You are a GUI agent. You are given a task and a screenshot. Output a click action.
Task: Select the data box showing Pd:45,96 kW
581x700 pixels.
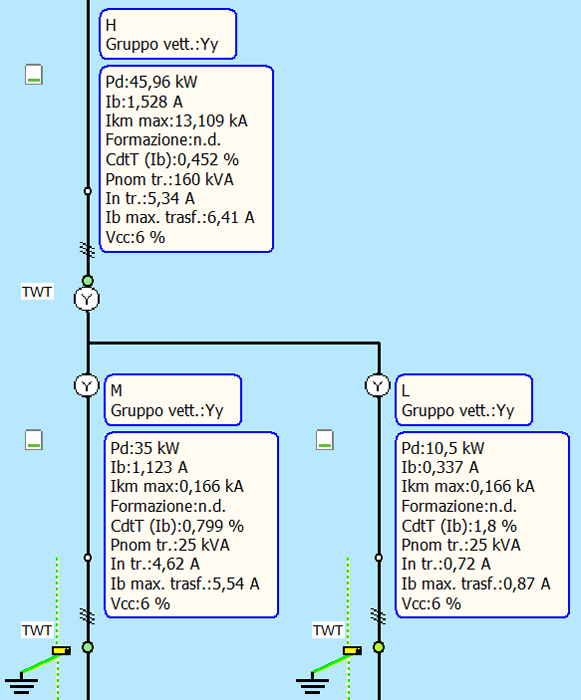[x=186, y=159]
